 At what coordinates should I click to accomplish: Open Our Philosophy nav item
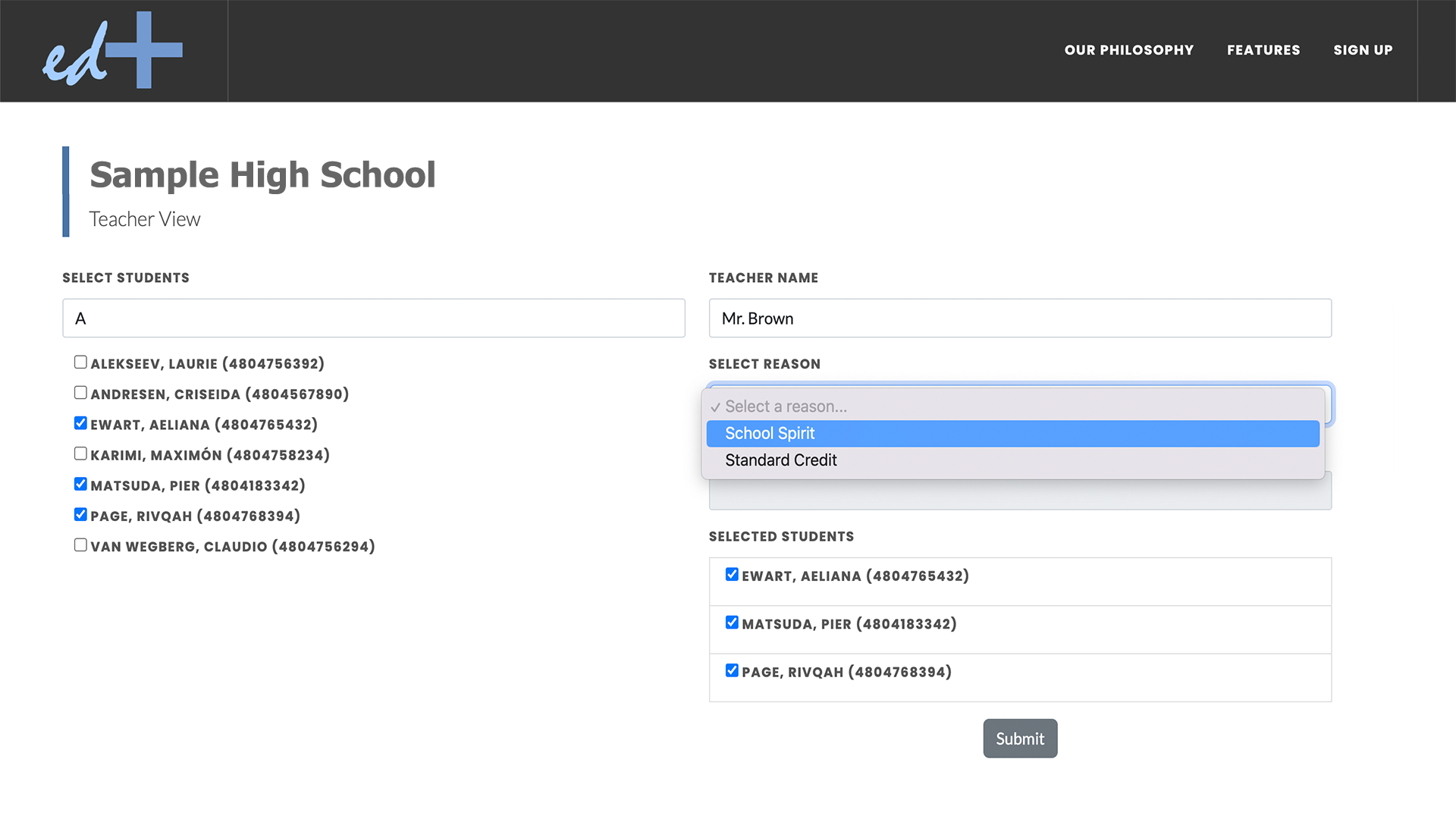click(1128, 50)
